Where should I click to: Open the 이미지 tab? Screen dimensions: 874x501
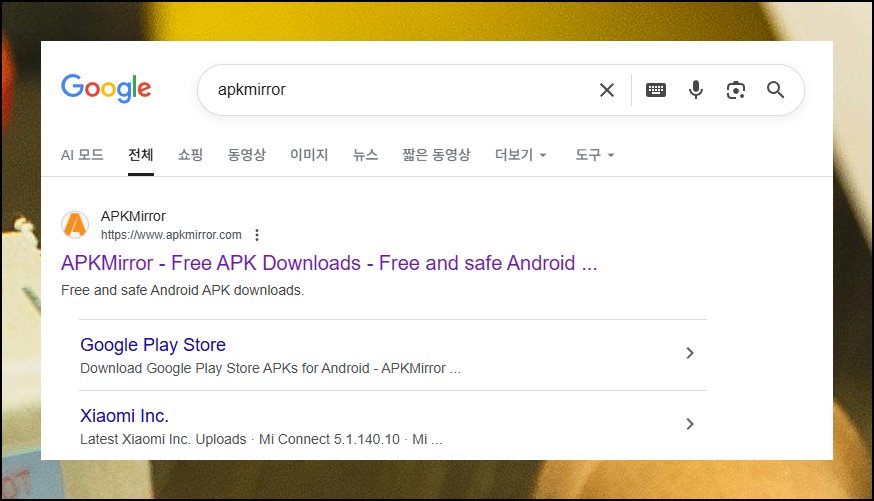coord(309,154)
